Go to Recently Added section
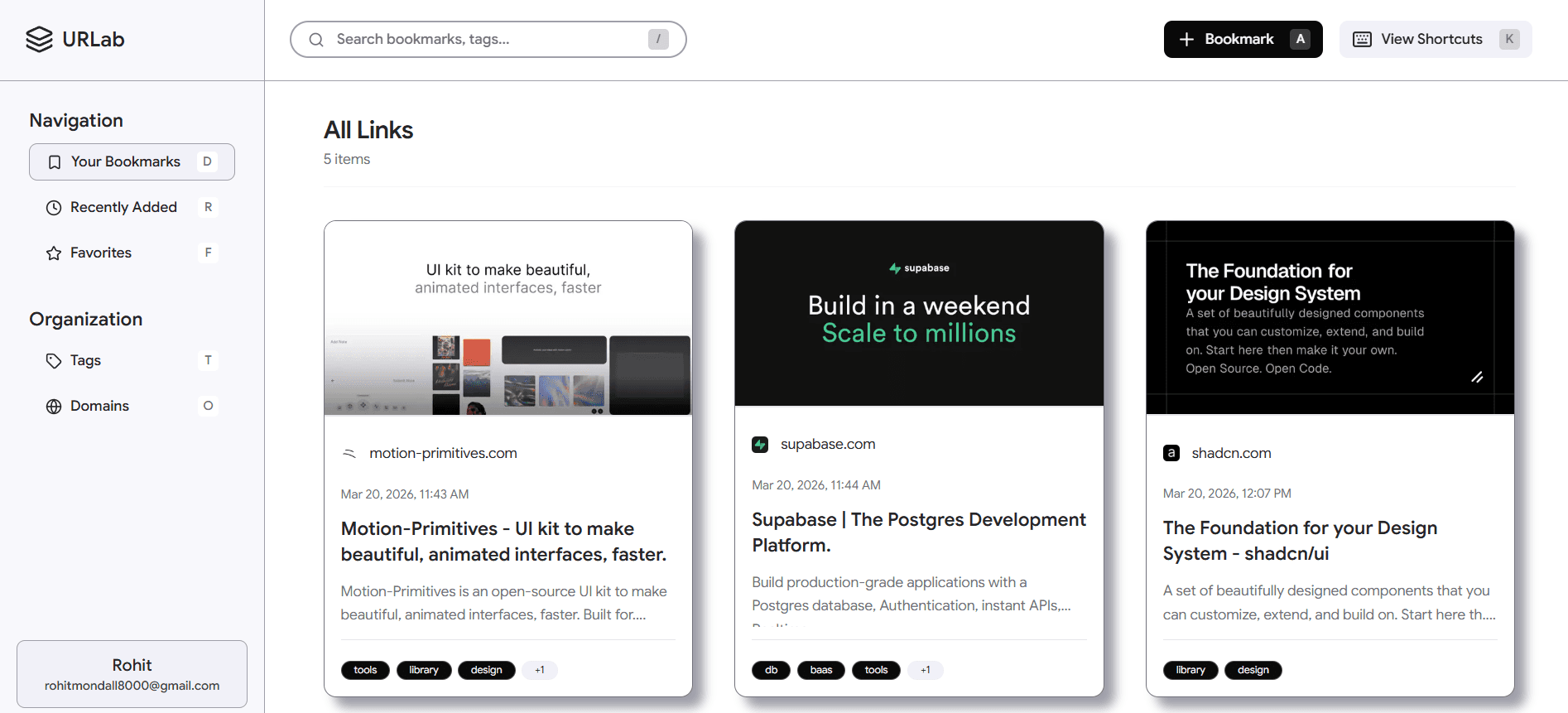The width and height of the screenshot is (1568, 713). click(x=123, y=207)
